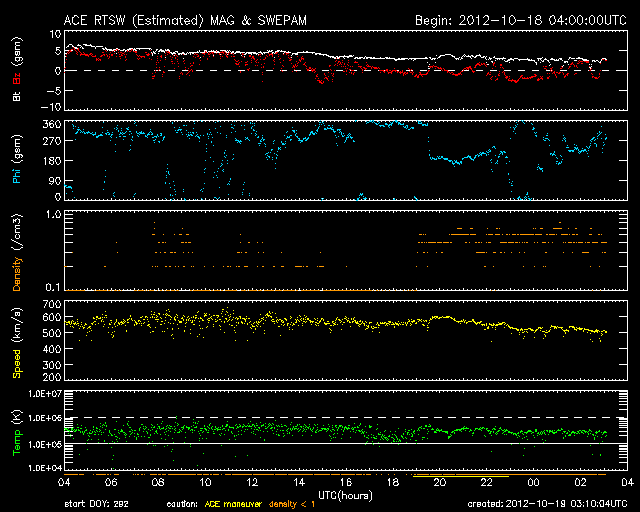Click the red Bz axis label
The width and height of the screenshot is (640, 512).
pos(17,61)
